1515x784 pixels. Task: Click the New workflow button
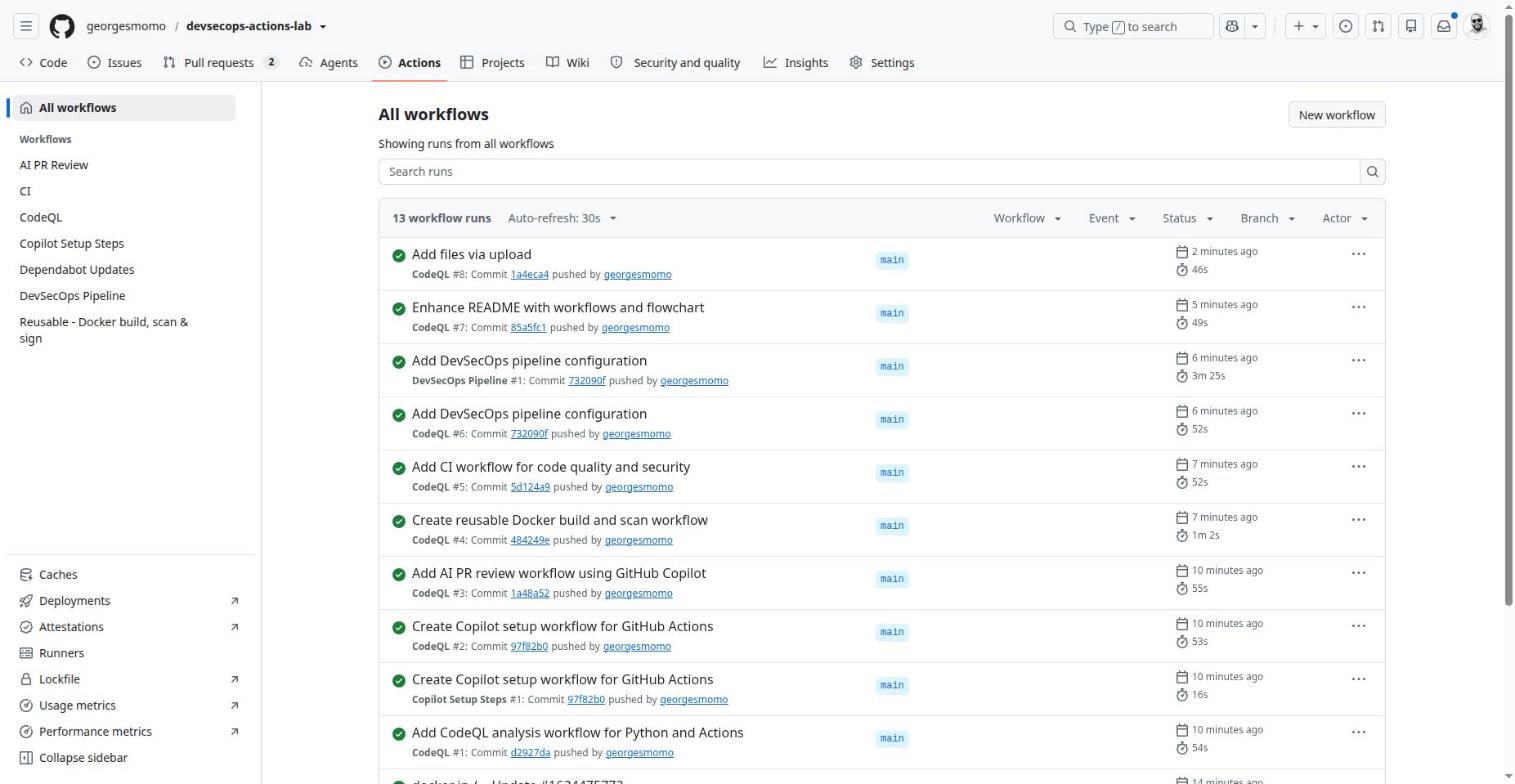[1336, 115]
